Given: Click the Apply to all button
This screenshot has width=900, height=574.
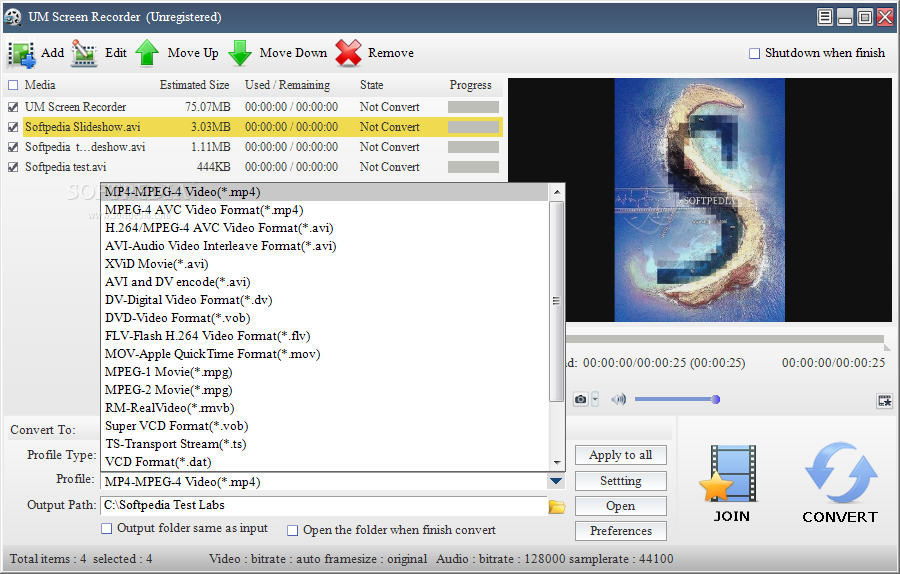Looking at the screenshot, I should (x=620, y=455).
